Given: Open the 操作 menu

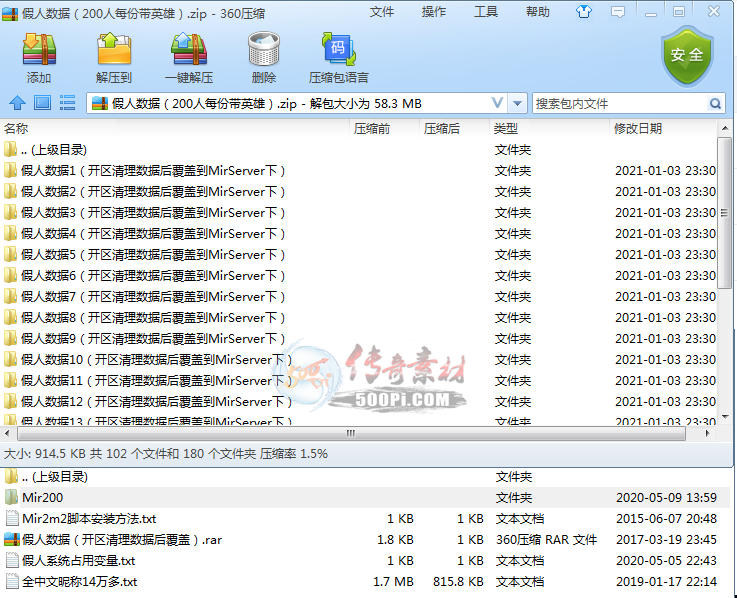Looking at the screenshot, I should (x=433, y=12).
